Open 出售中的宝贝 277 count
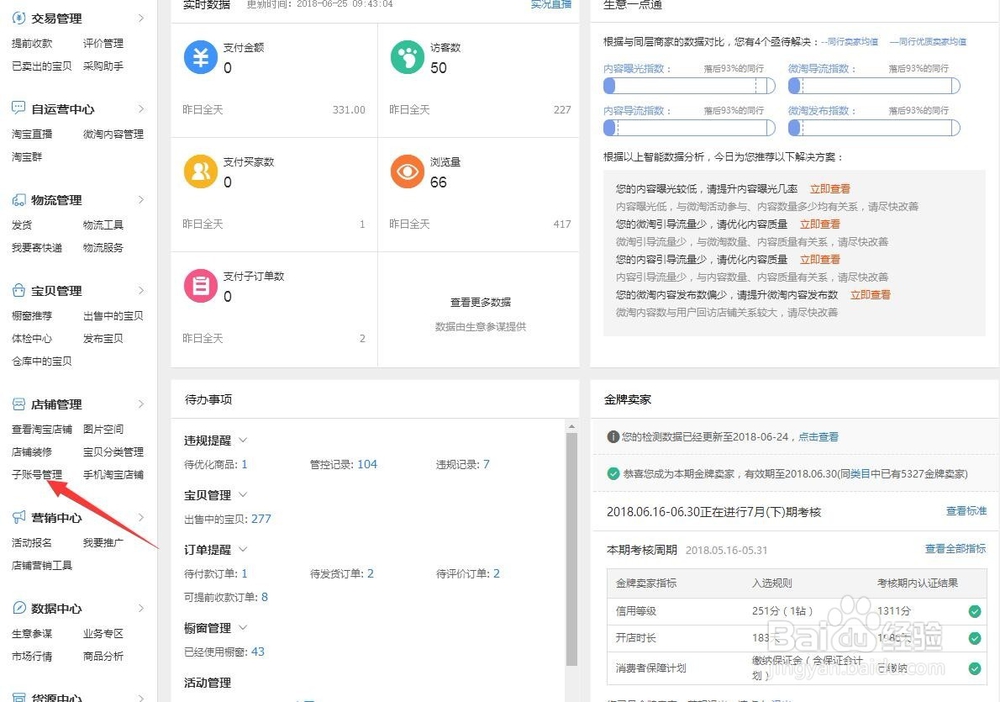 point(261,519)
